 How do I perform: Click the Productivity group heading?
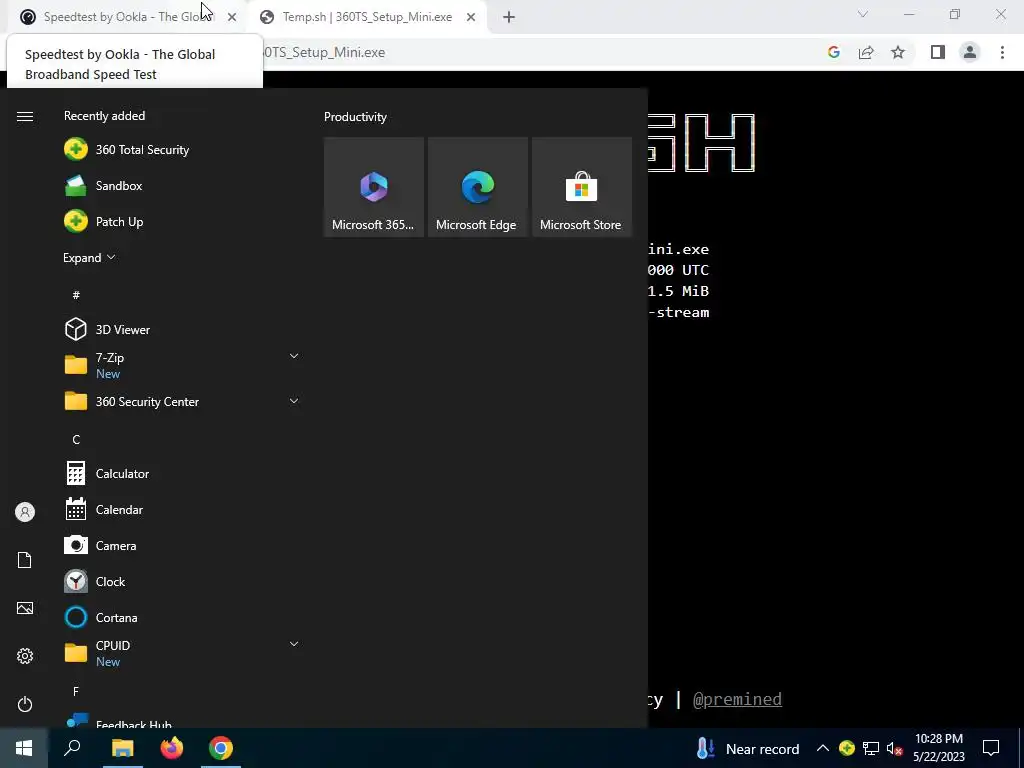(355, 117)
